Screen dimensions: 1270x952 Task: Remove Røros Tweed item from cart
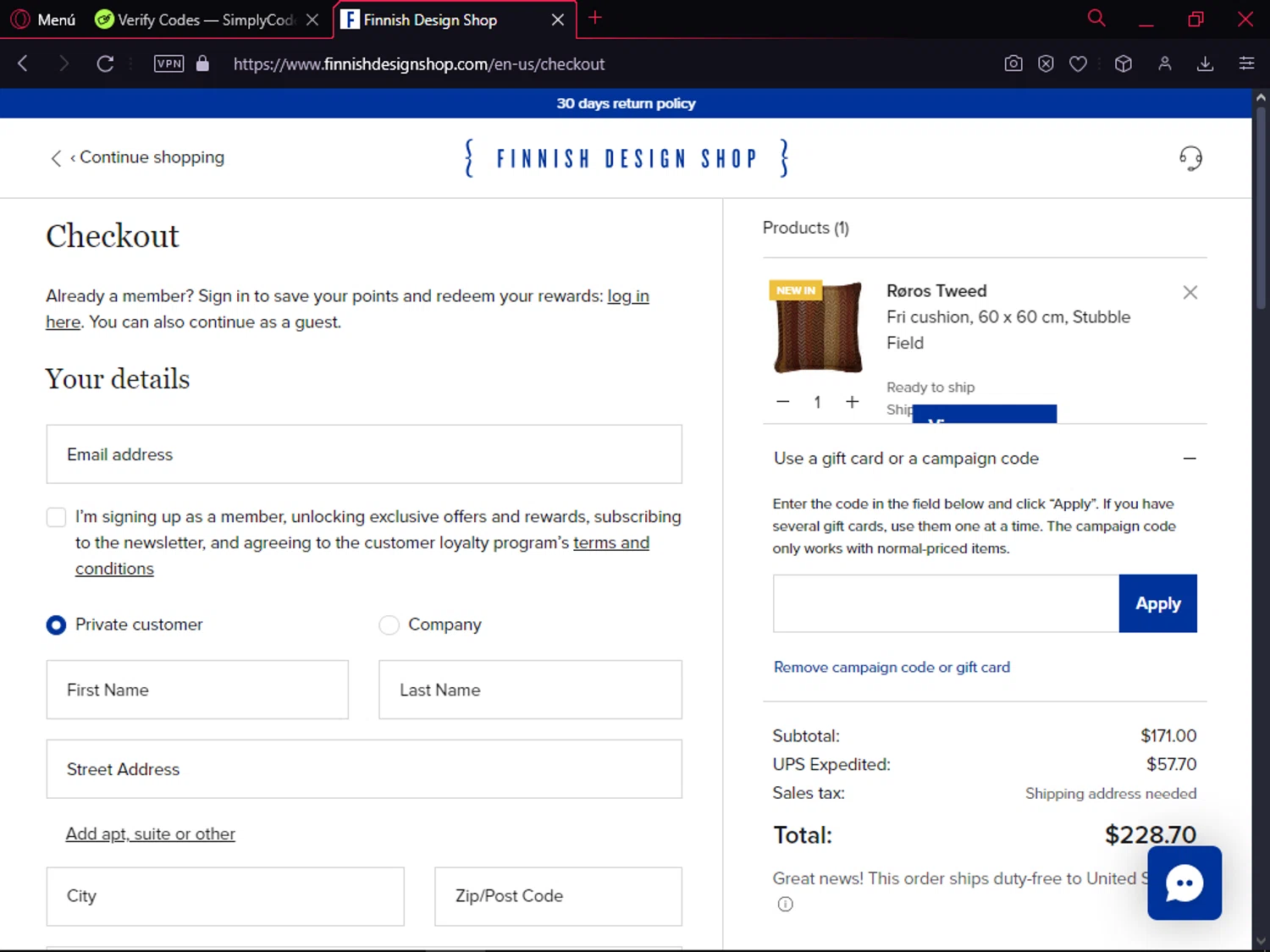(x=1190, y=292)
